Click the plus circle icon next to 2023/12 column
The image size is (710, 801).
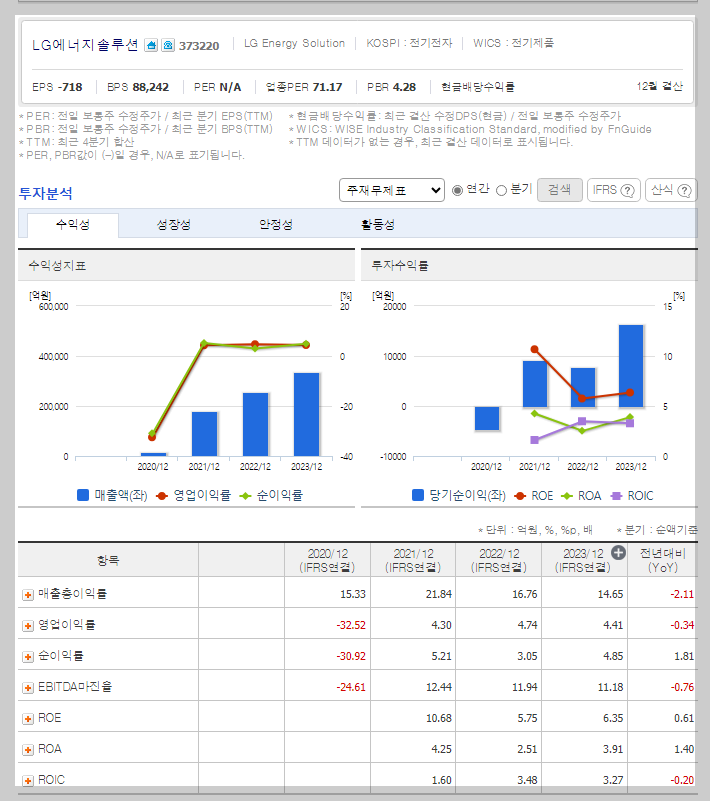point(618,553)
